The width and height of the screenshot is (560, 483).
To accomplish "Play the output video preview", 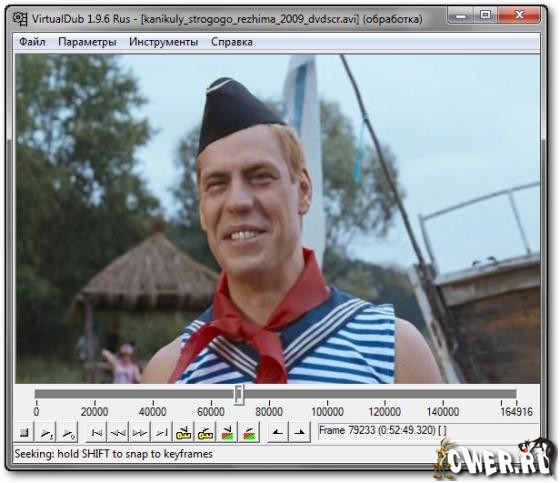I will pos(68,433).
